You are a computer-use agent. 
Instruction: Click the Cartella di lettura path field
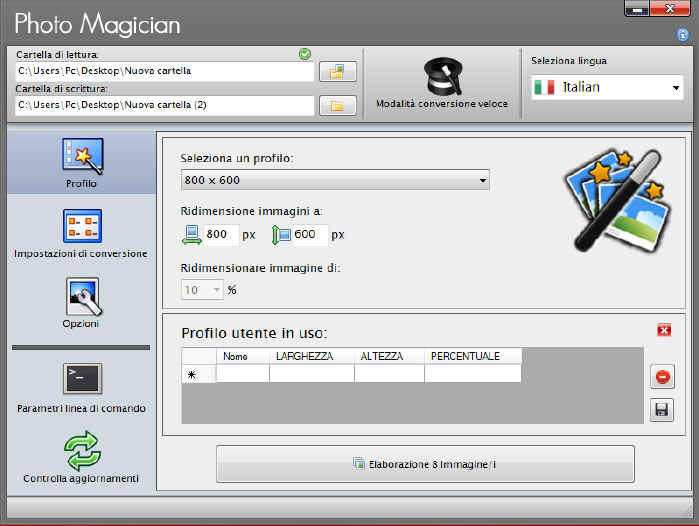(164, 71)
